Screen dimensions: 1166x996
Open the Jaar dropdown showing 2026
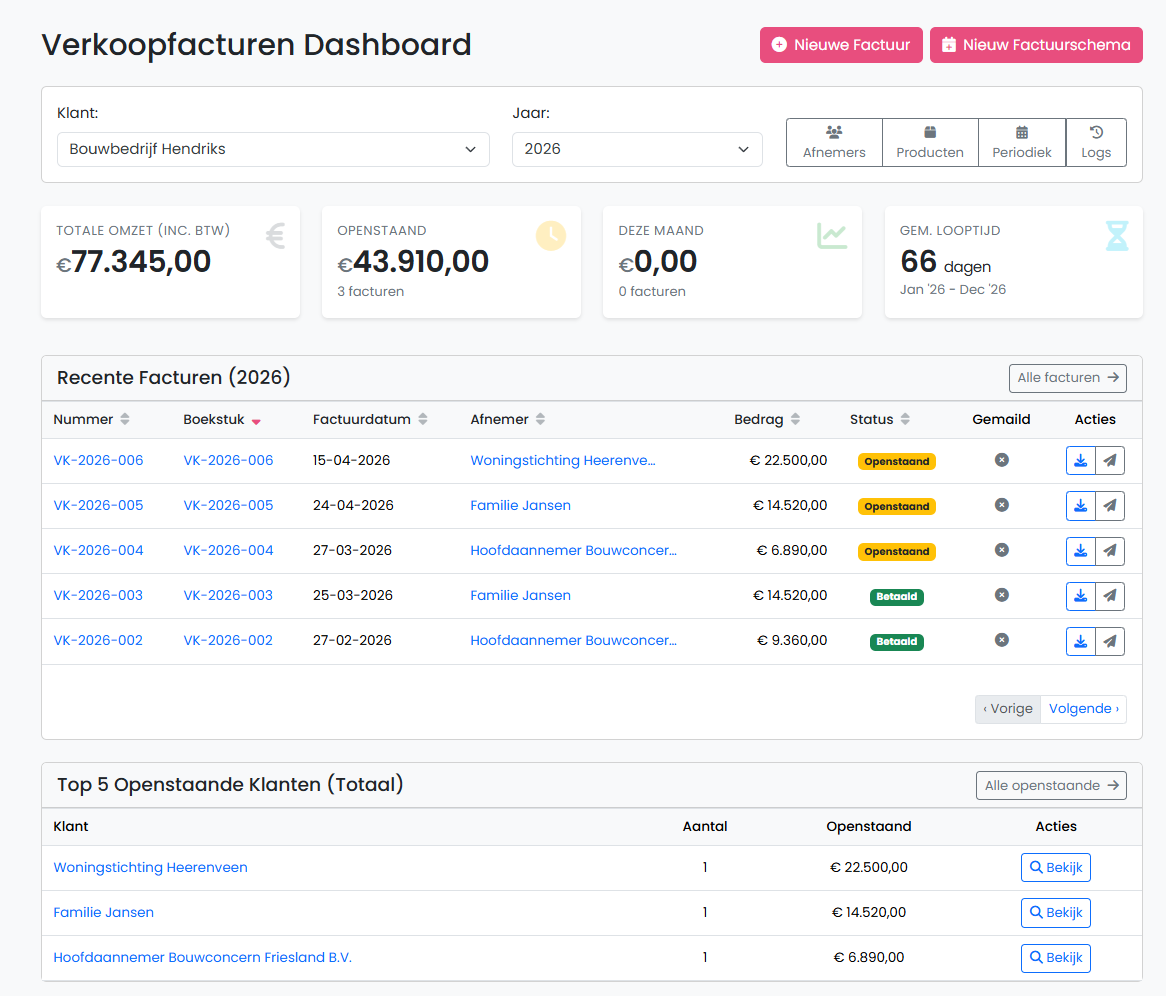(637, 150)
